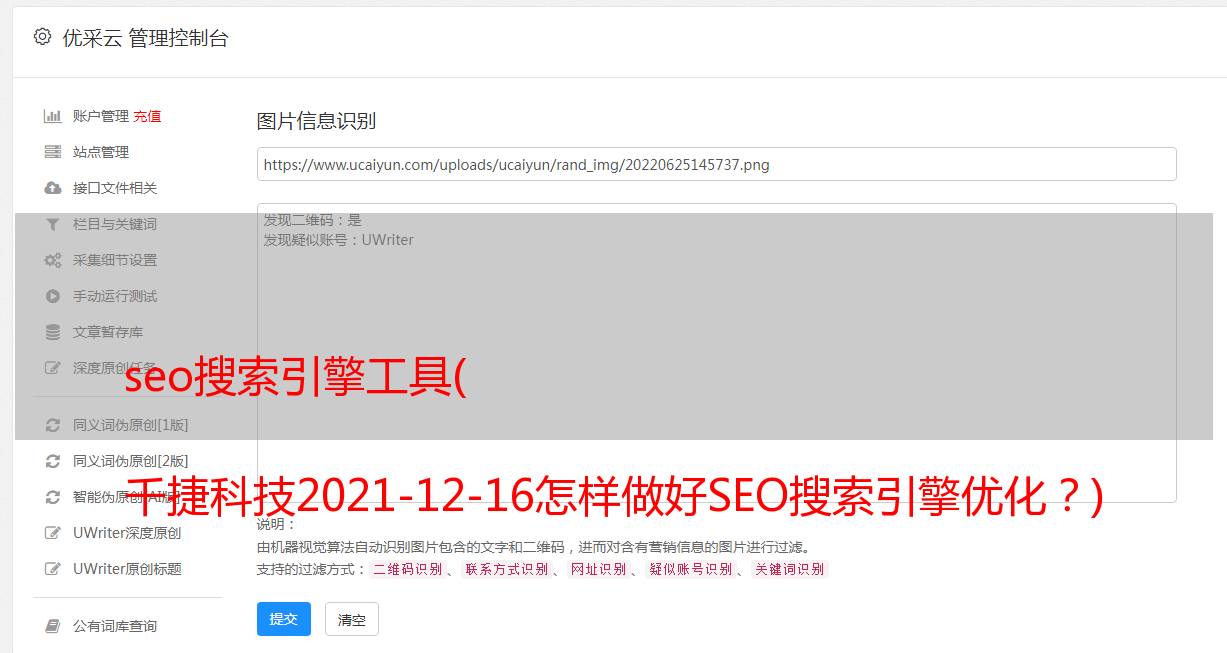
Task: Click the refresh icon beside 同义词伪原创[2版]
Action: pyautogui.click(x=53, y=461)
